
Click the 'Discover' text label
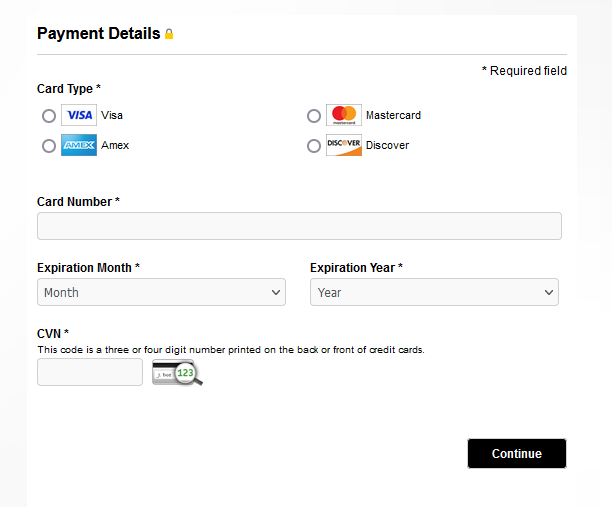pyautogui.click(x=388, y=146)
